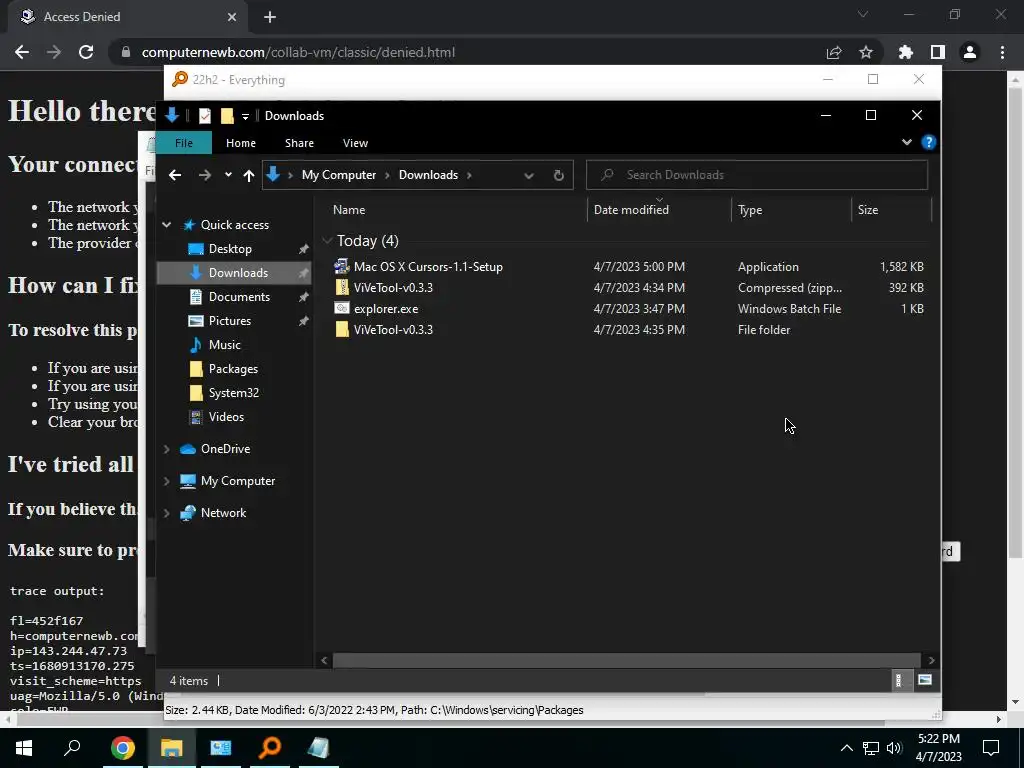This screenshot has height=768, width=1024.
Task: Go back in Chrome browser
Action: coord(22,52)
